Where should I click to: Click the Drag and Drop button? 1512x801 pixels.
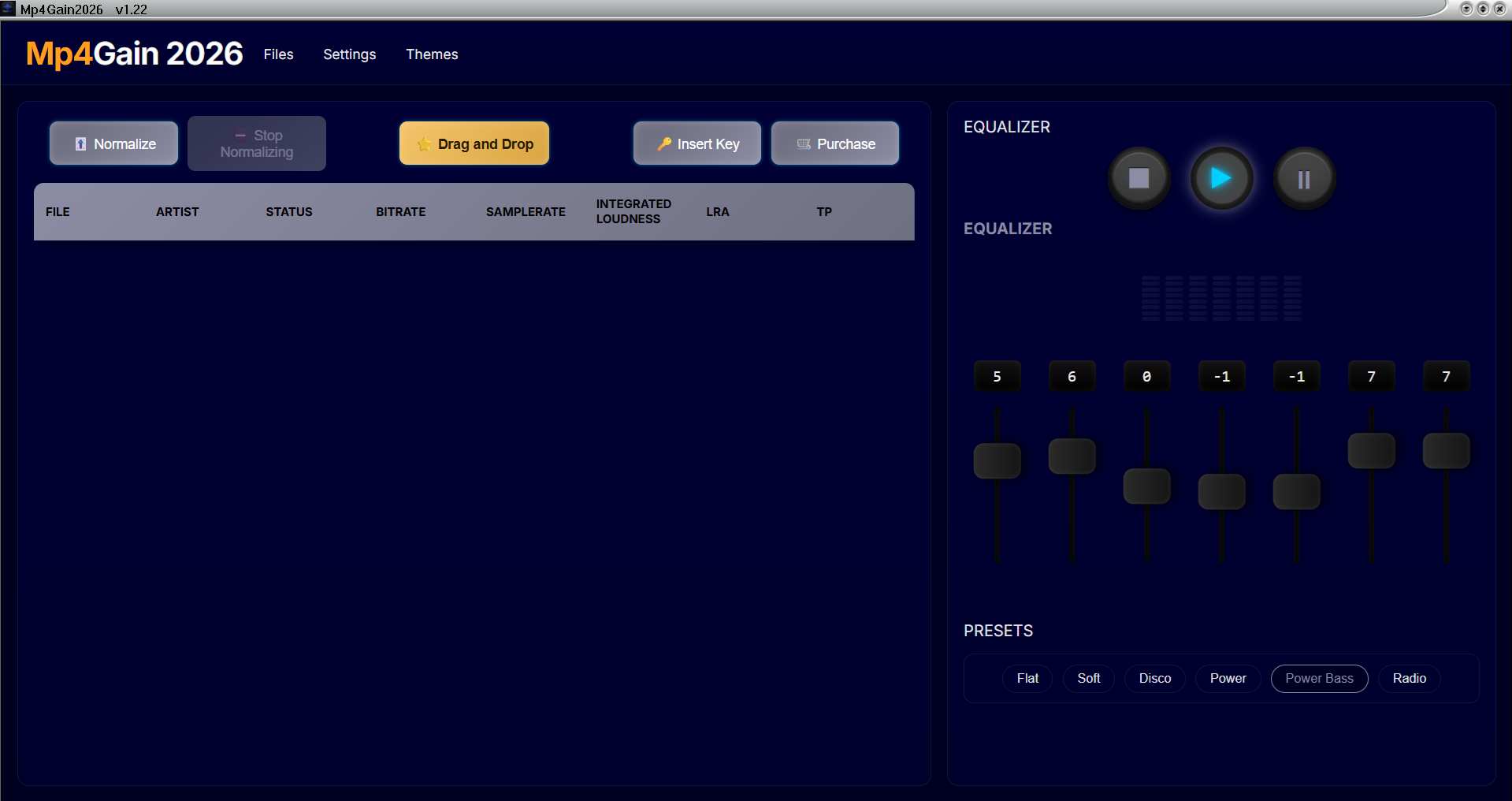point(474,143)
